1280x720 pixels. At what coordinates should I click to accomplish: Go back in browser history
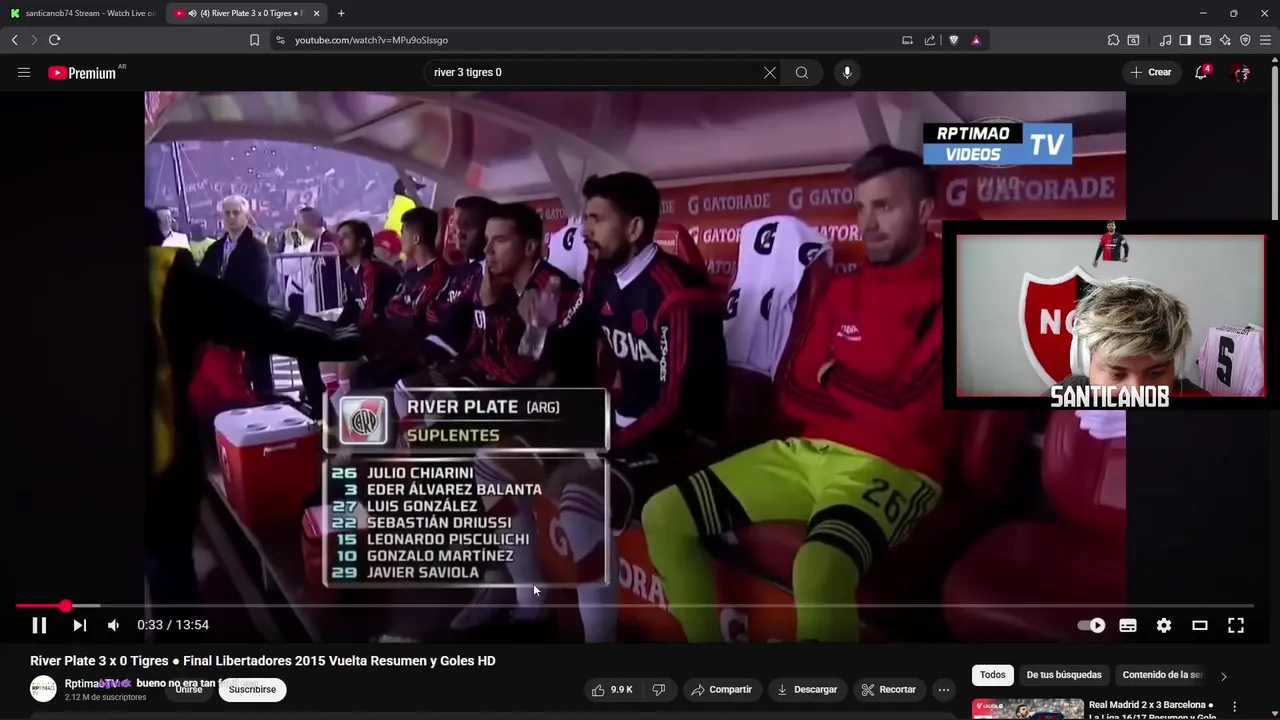(14, 40)
